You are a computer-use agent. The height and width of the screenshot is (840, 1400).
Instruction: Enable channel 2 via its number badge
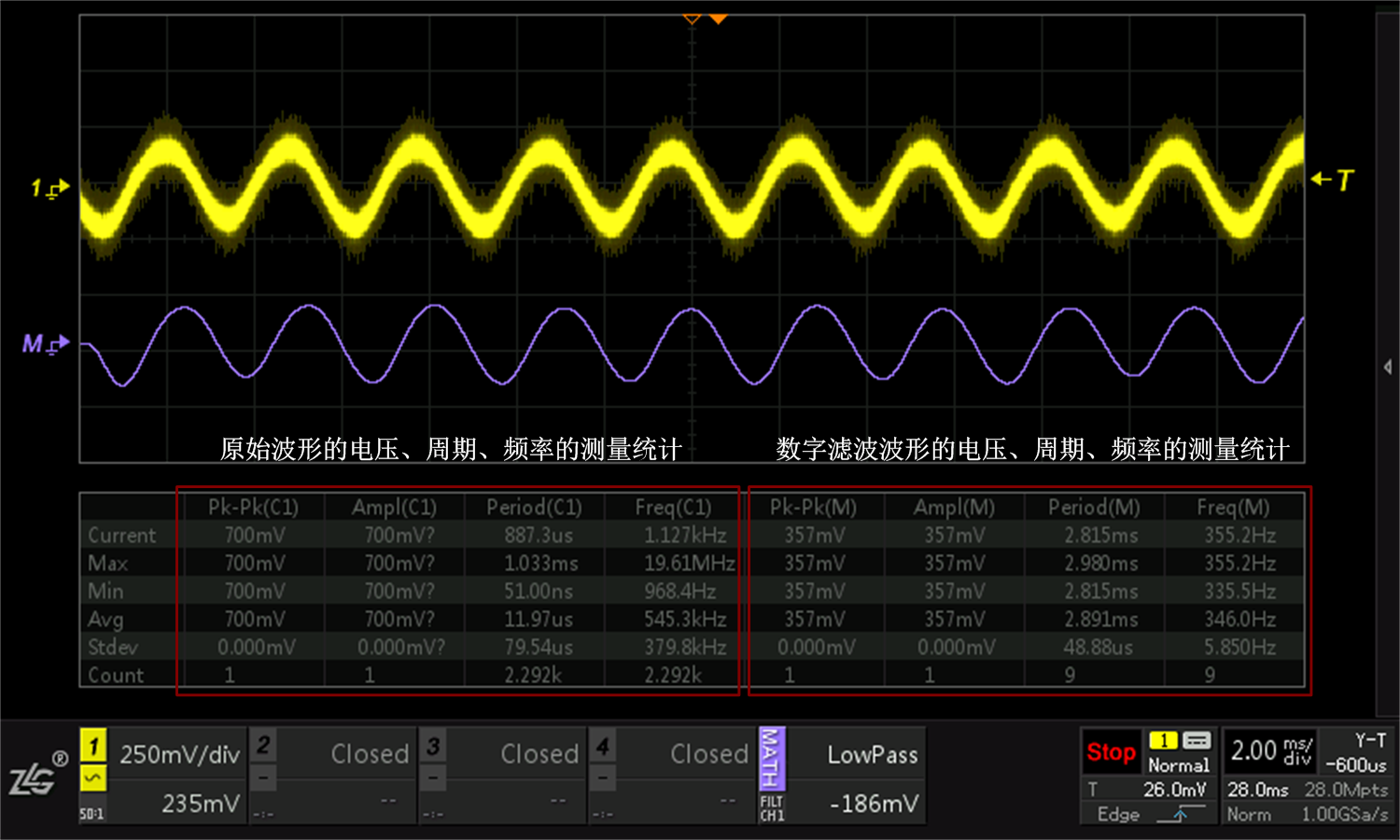point(263,746)
